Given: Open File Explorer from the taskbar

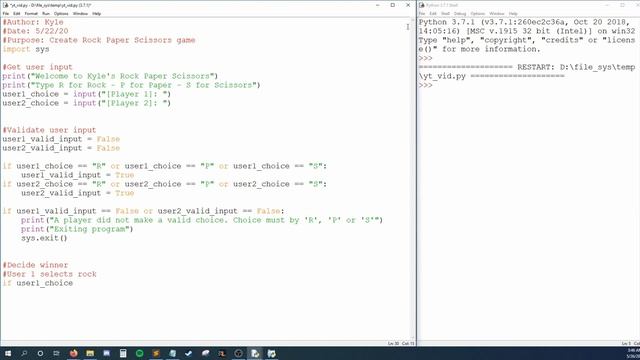Looking at the screenshot, I should tap(90, 353).
